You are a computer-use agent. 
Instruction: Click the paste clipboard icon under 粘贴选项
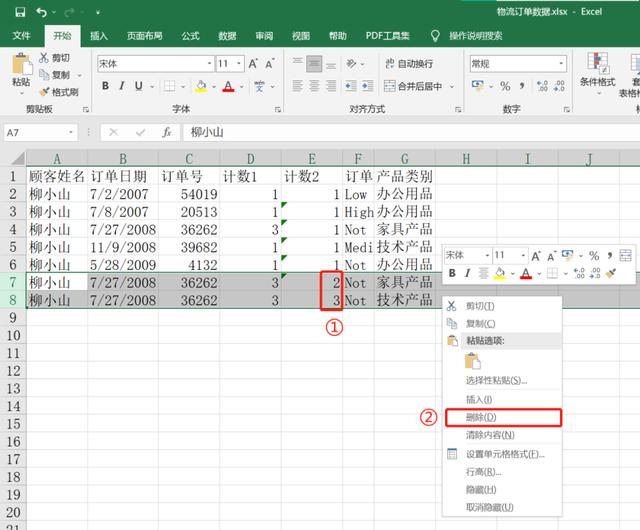click(x=473, y=361)
